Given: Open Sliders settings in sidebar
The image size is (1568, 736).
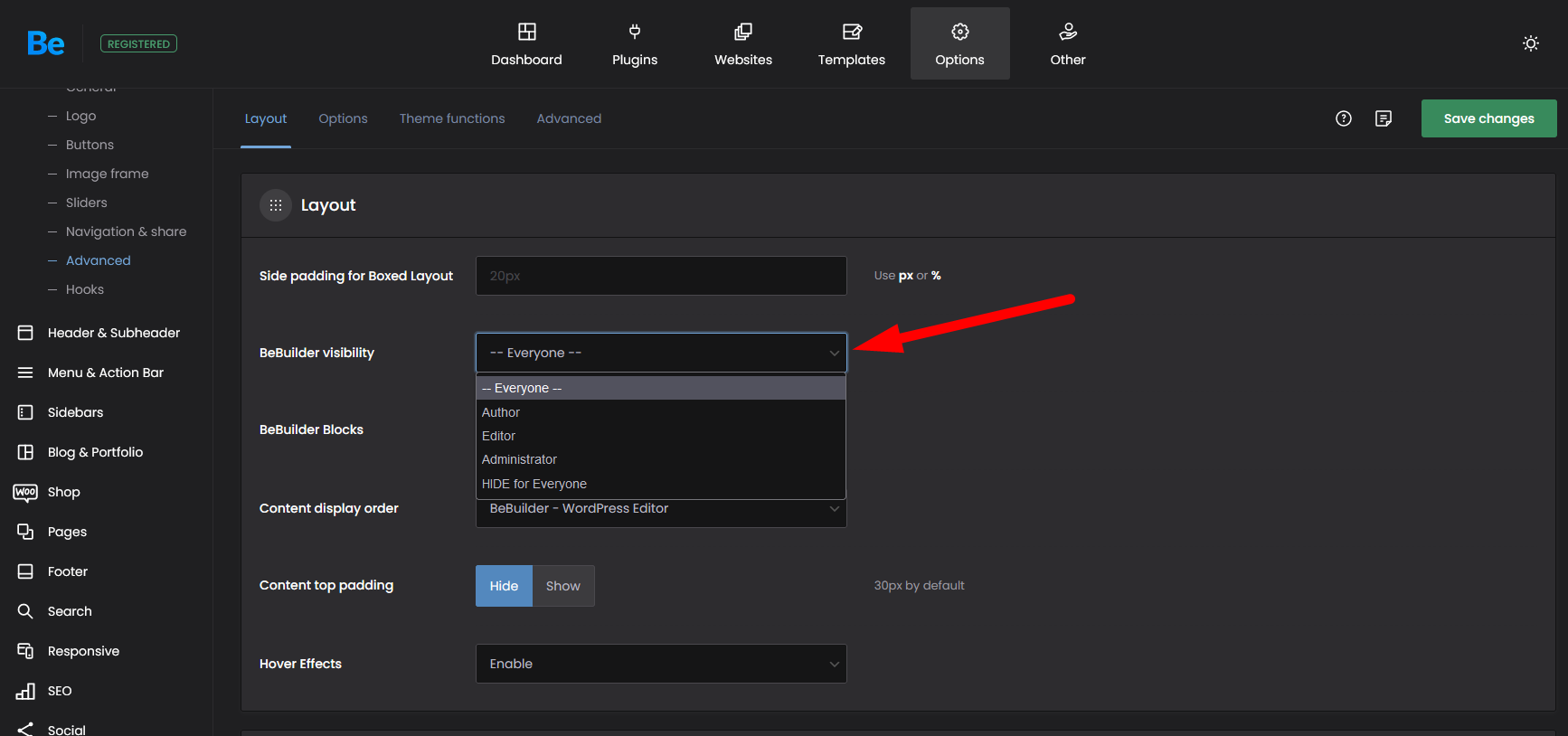Looking at the screenshot, I should 86,203.
